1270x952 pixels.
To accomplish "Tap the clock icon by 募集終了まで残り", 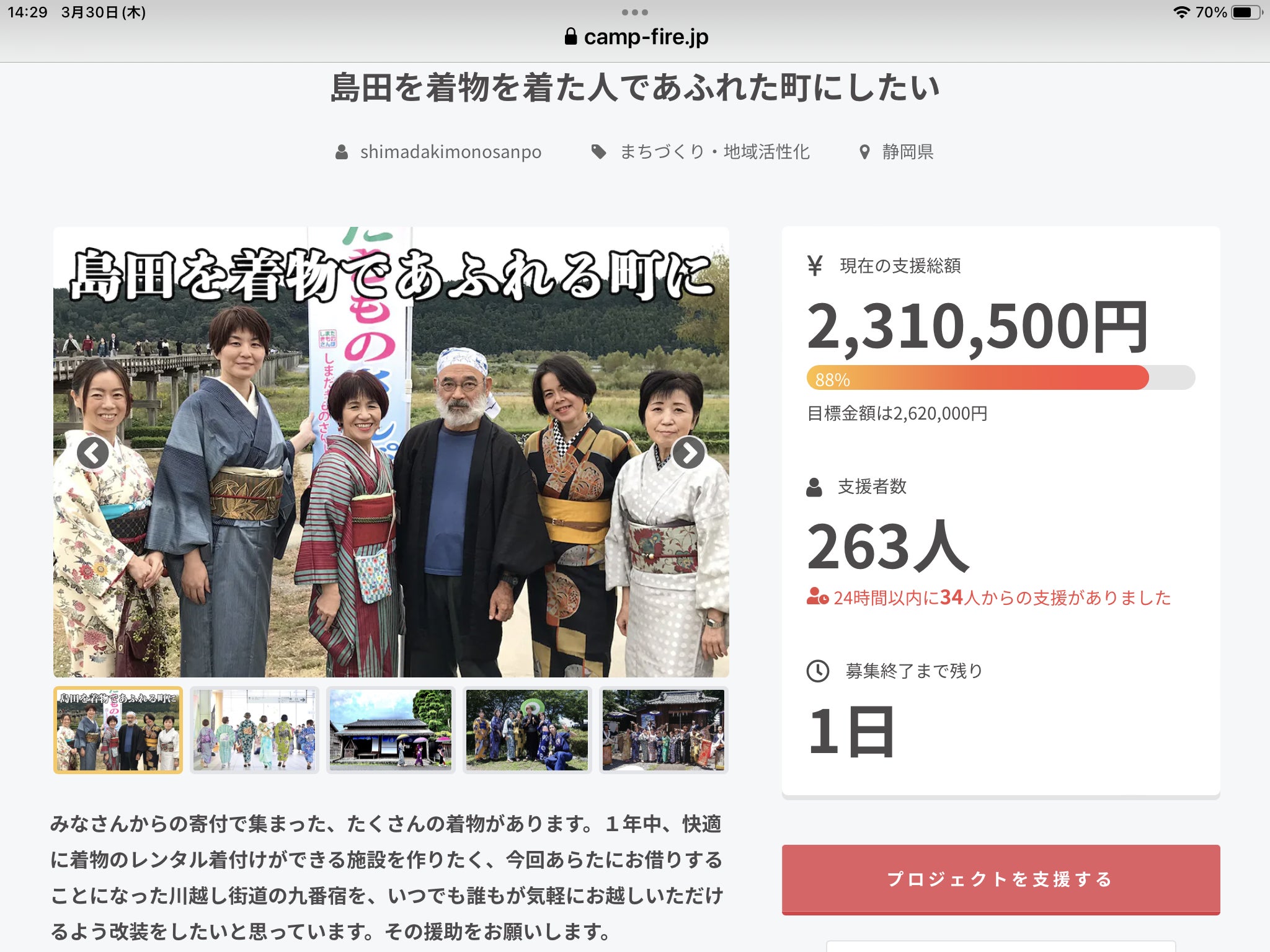I will click(x=817, y=671).
